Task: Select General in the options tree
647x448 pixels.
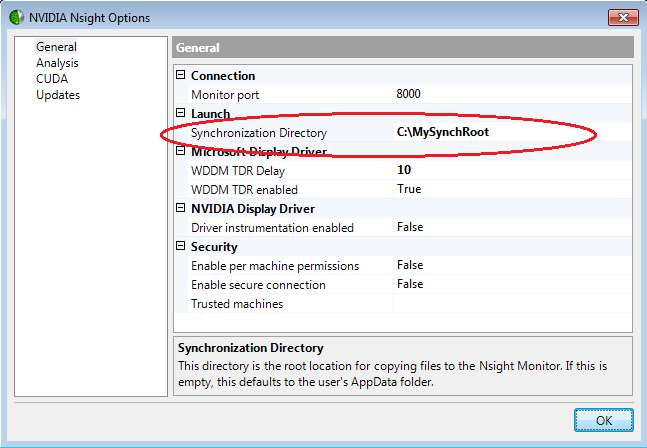Action: pos(56,47)
